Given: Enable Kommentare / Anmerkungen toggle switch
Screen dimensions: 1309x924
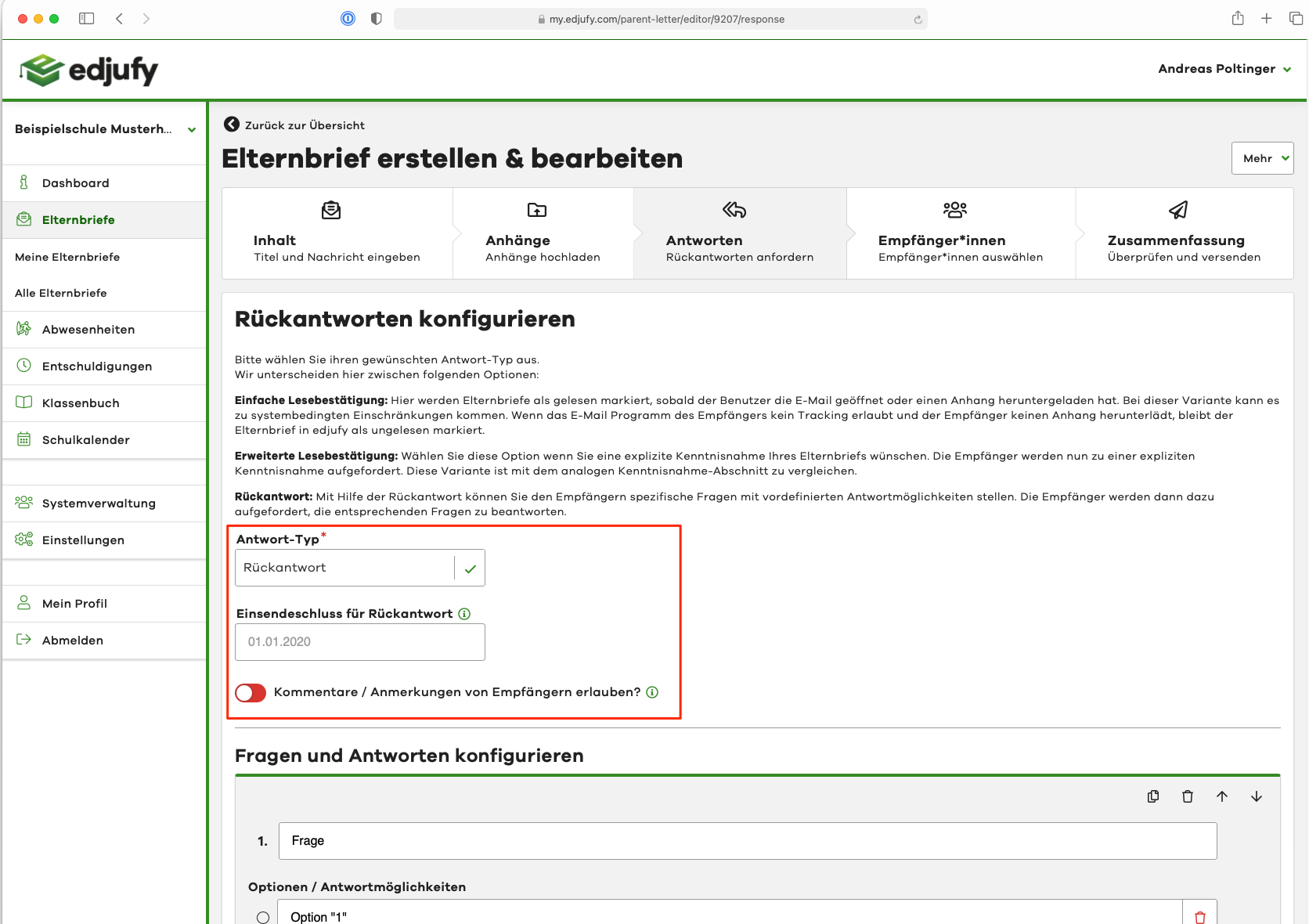Looking at the screenshot, I should point(251,693).
